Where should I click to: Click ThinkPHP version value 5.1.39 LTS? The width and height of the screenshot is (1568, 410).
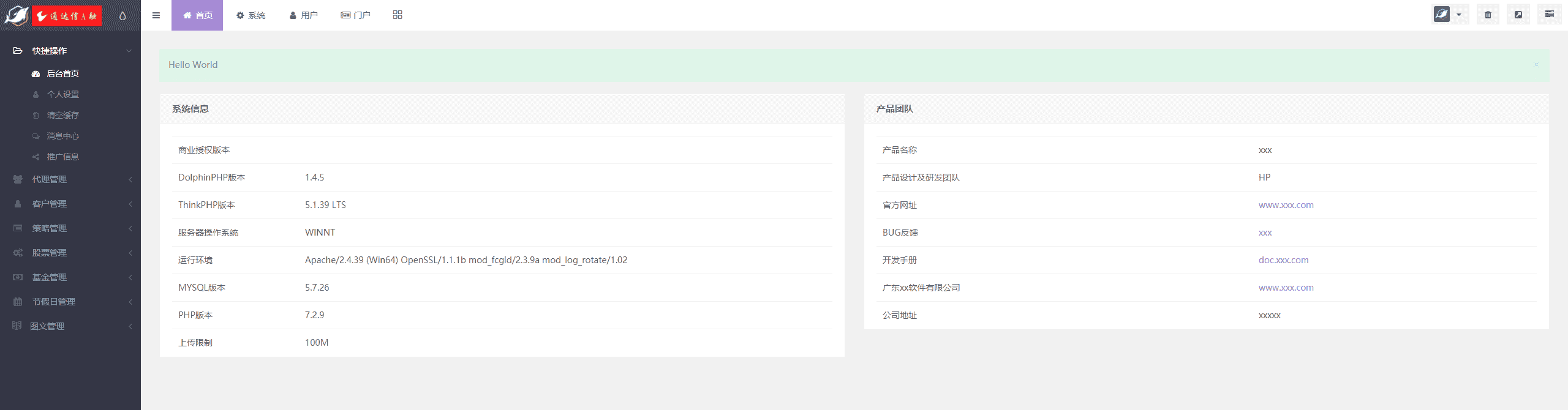click(325, 205)
